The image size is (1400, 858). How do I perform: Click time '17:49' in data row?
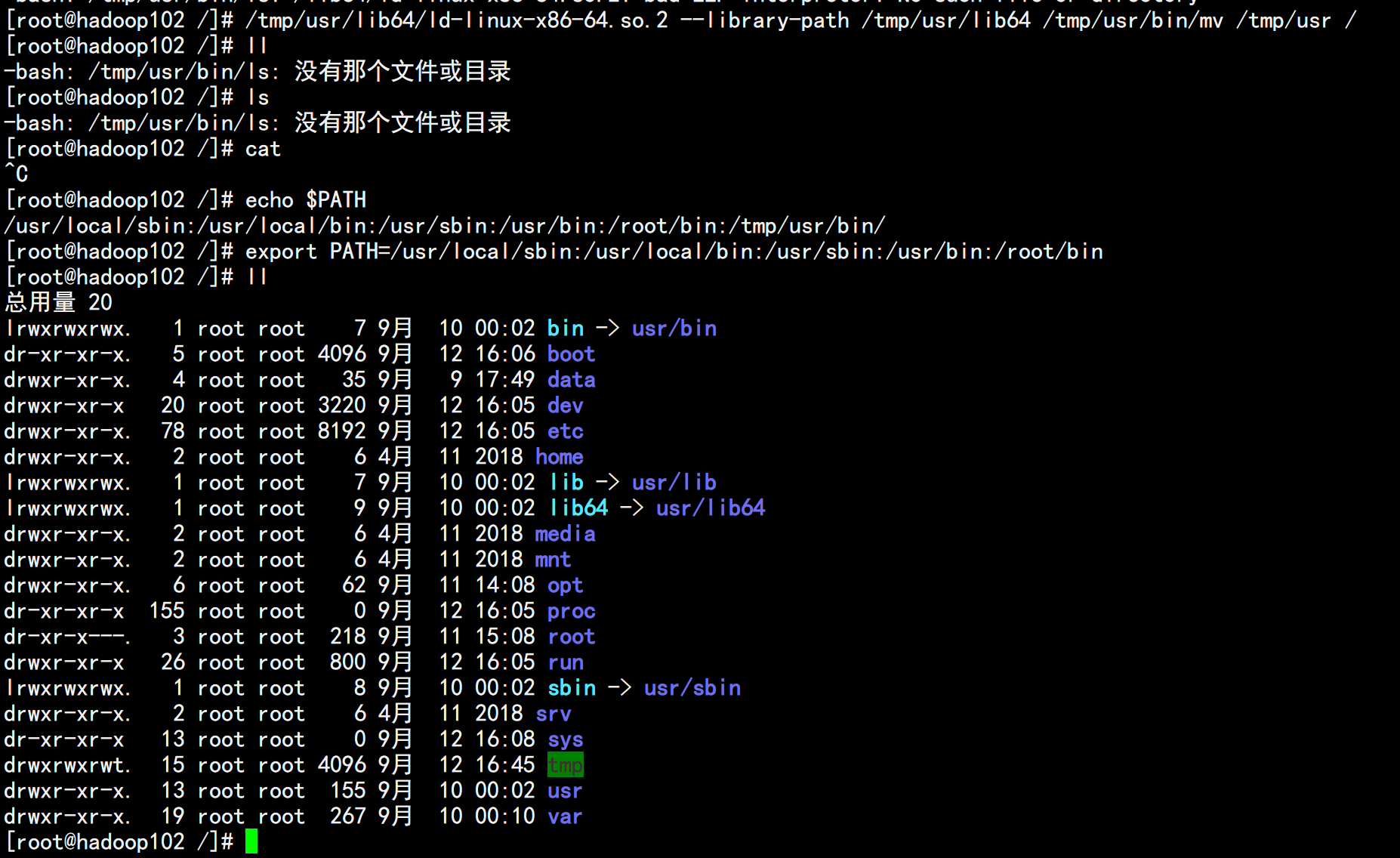pos(505,380)
